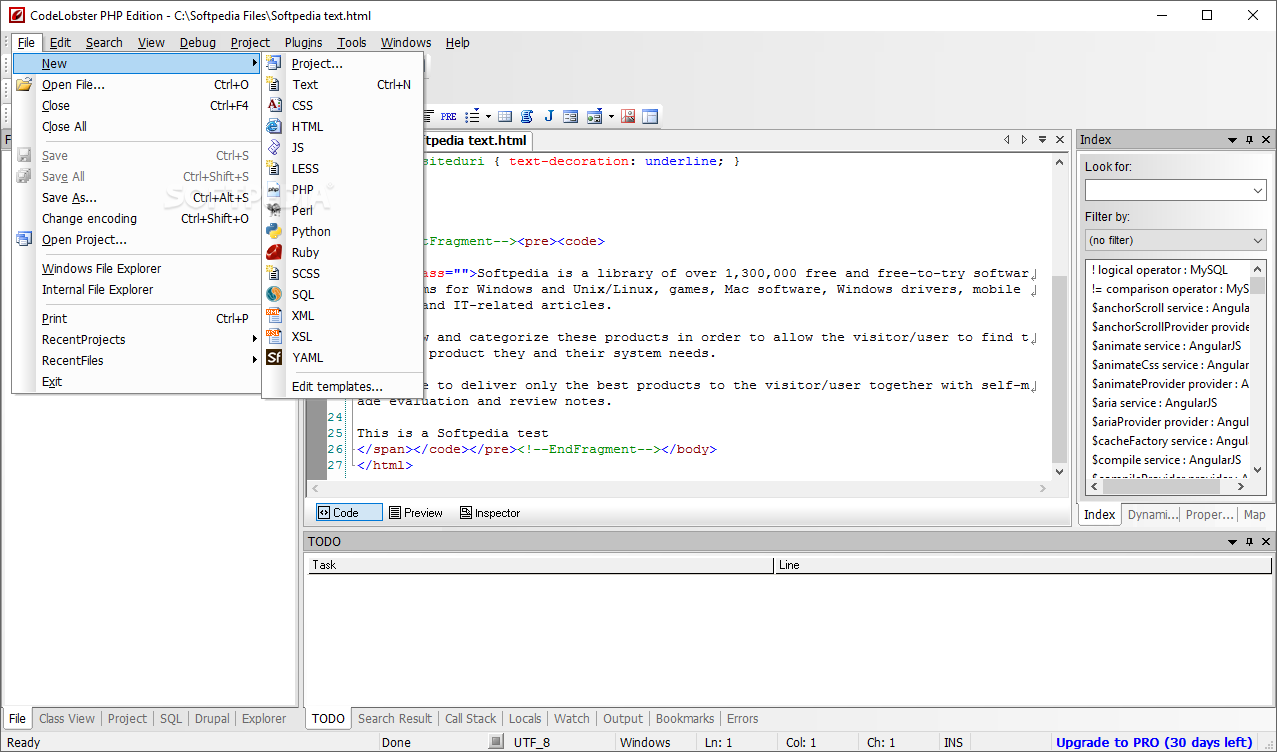Switch to the Call Stack tab
1277x752 pixels.
[470, 718]
